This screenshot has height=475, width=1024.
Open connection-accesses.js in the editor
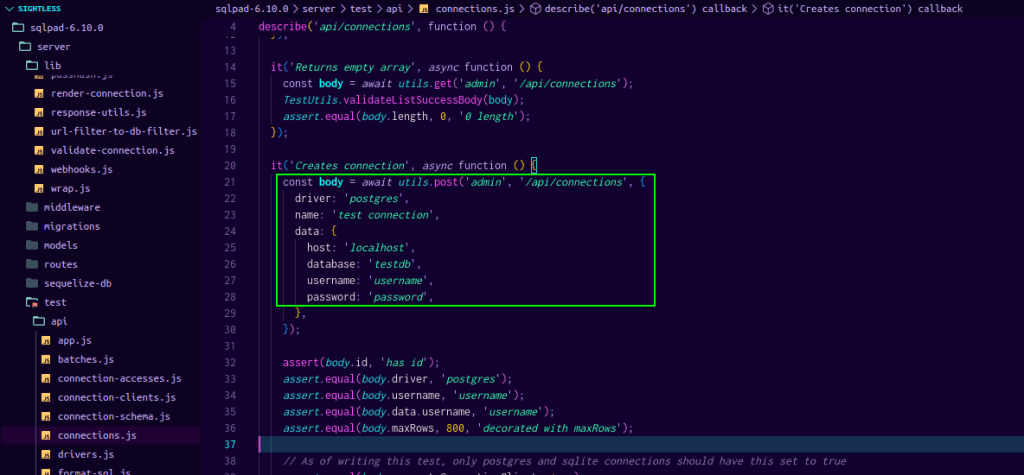(119, 378)
